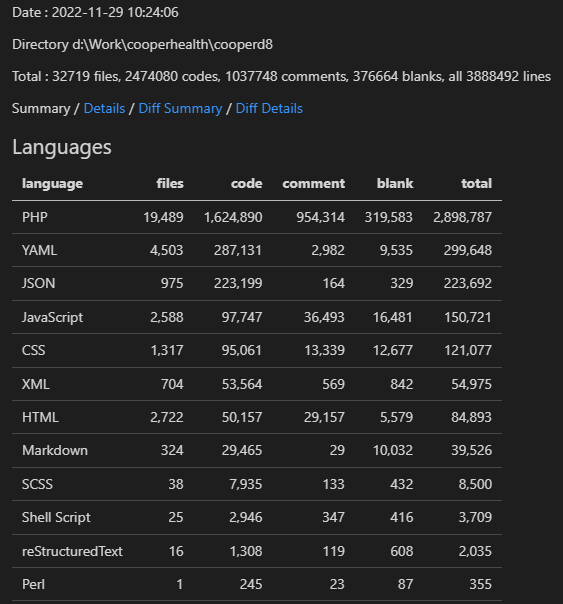Click JavaScript total value 150,721

pos(468,317)
